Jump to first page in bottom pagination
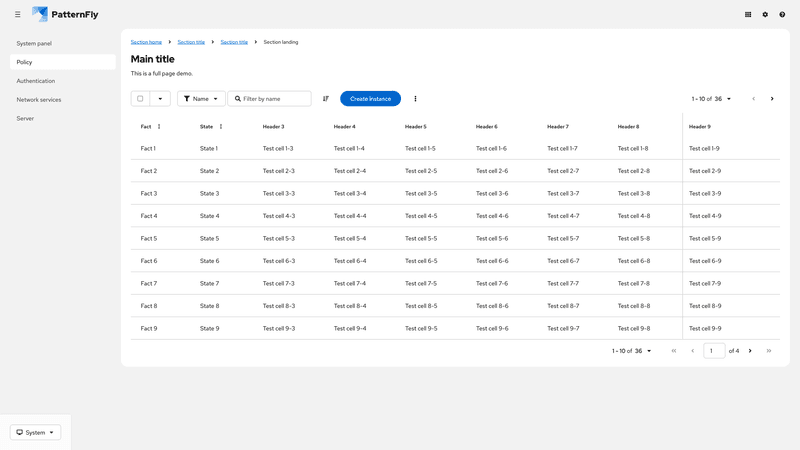The image size is (800, 450). [674, 351]
